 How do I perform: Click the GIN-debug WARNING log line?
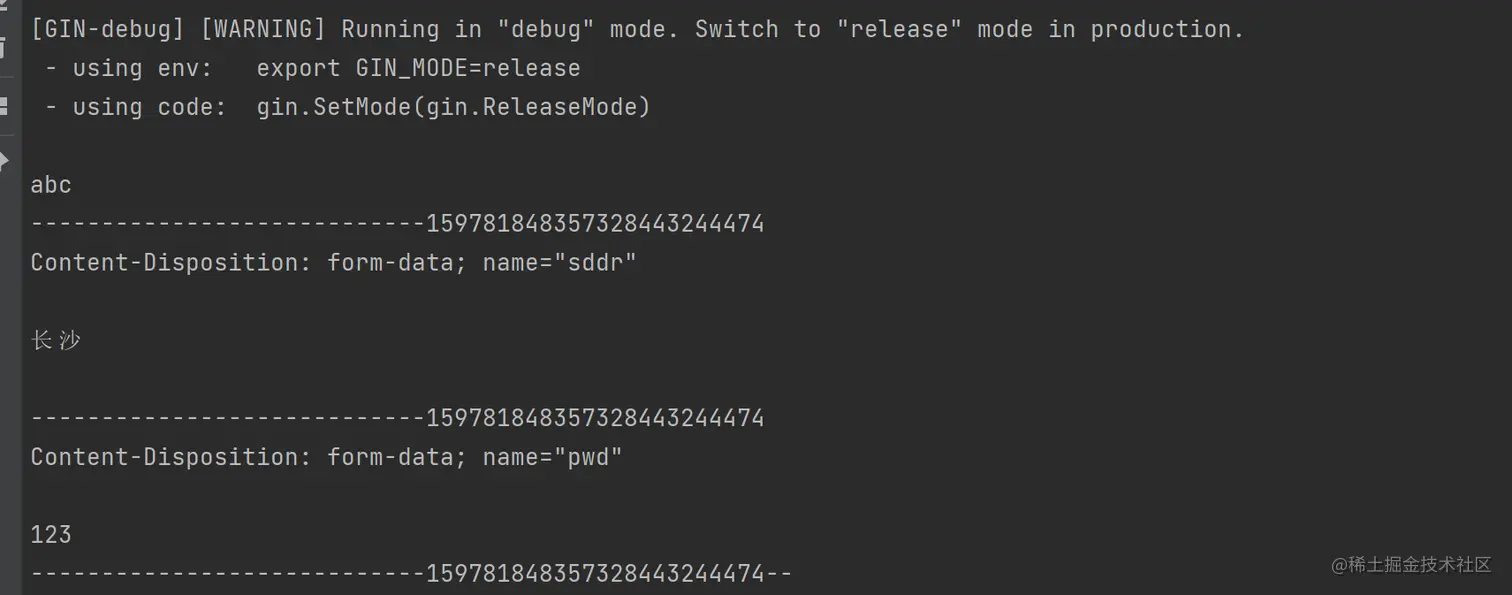point(637,29)
